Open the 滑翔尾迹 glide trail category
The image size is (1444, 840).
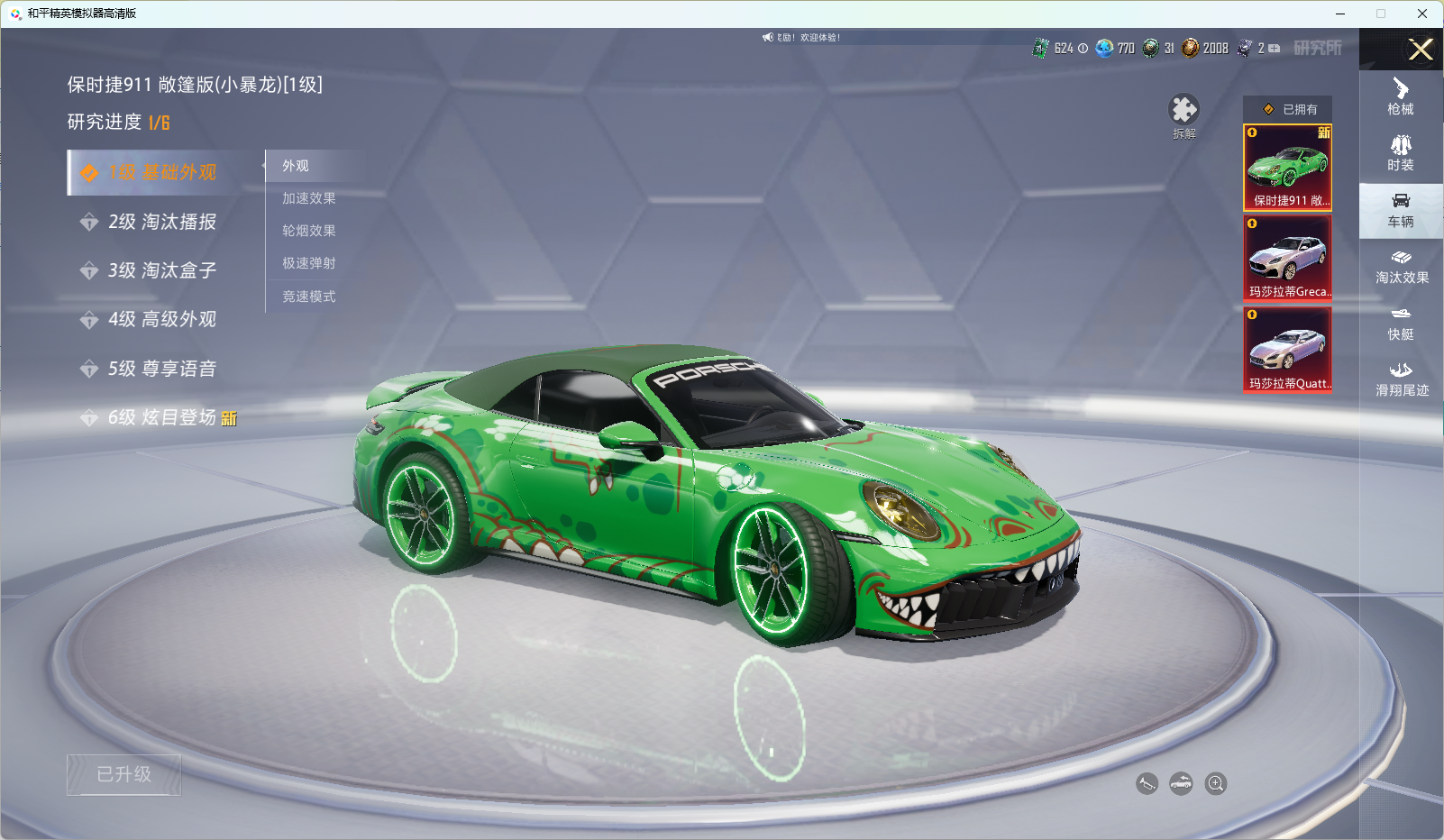[1401, 379]
